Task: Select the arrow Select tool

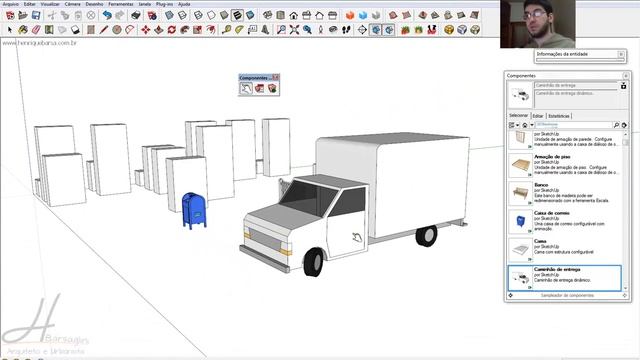Action: pos(10,30)
